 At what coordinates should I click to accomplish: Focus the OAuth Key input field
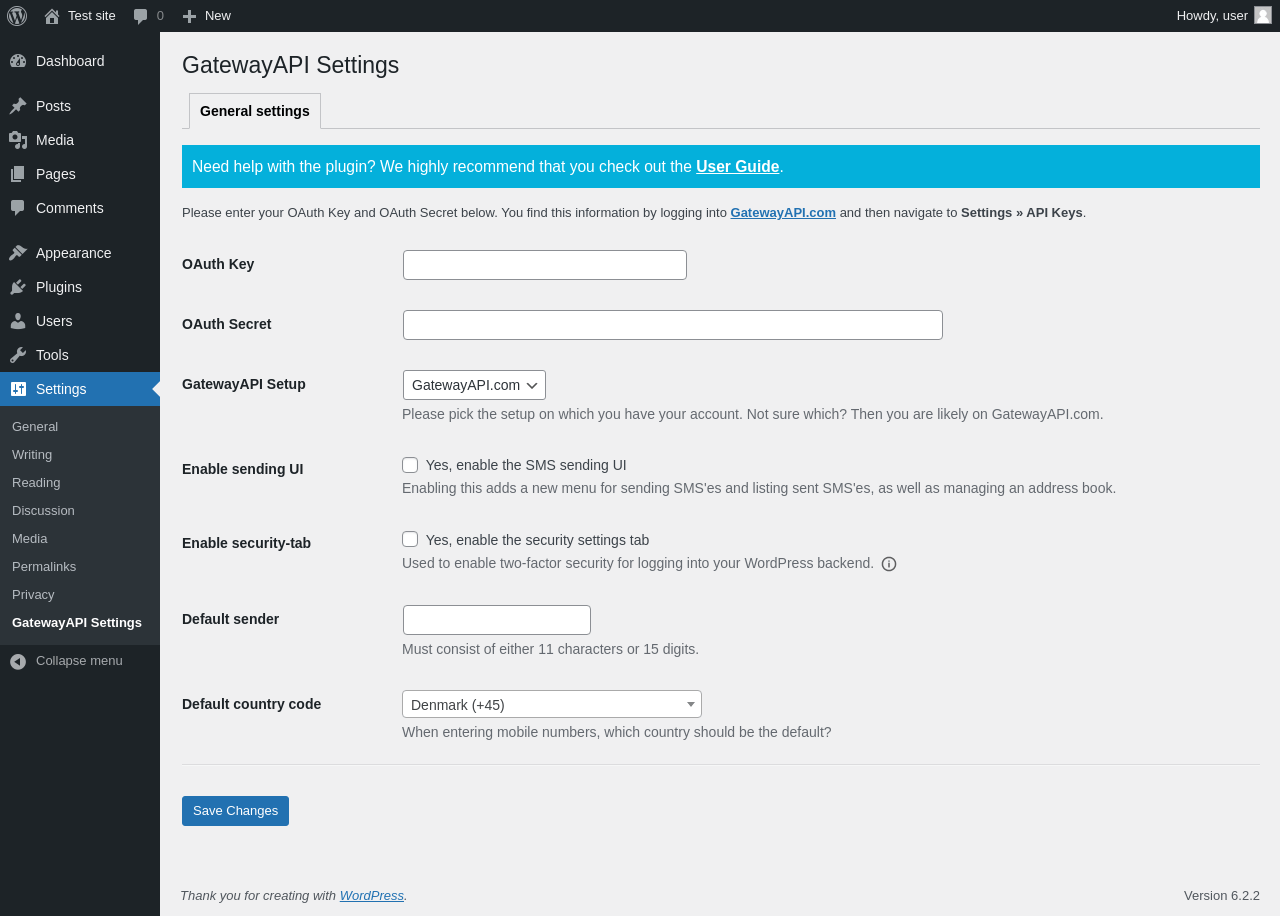(x=545, y=265)
